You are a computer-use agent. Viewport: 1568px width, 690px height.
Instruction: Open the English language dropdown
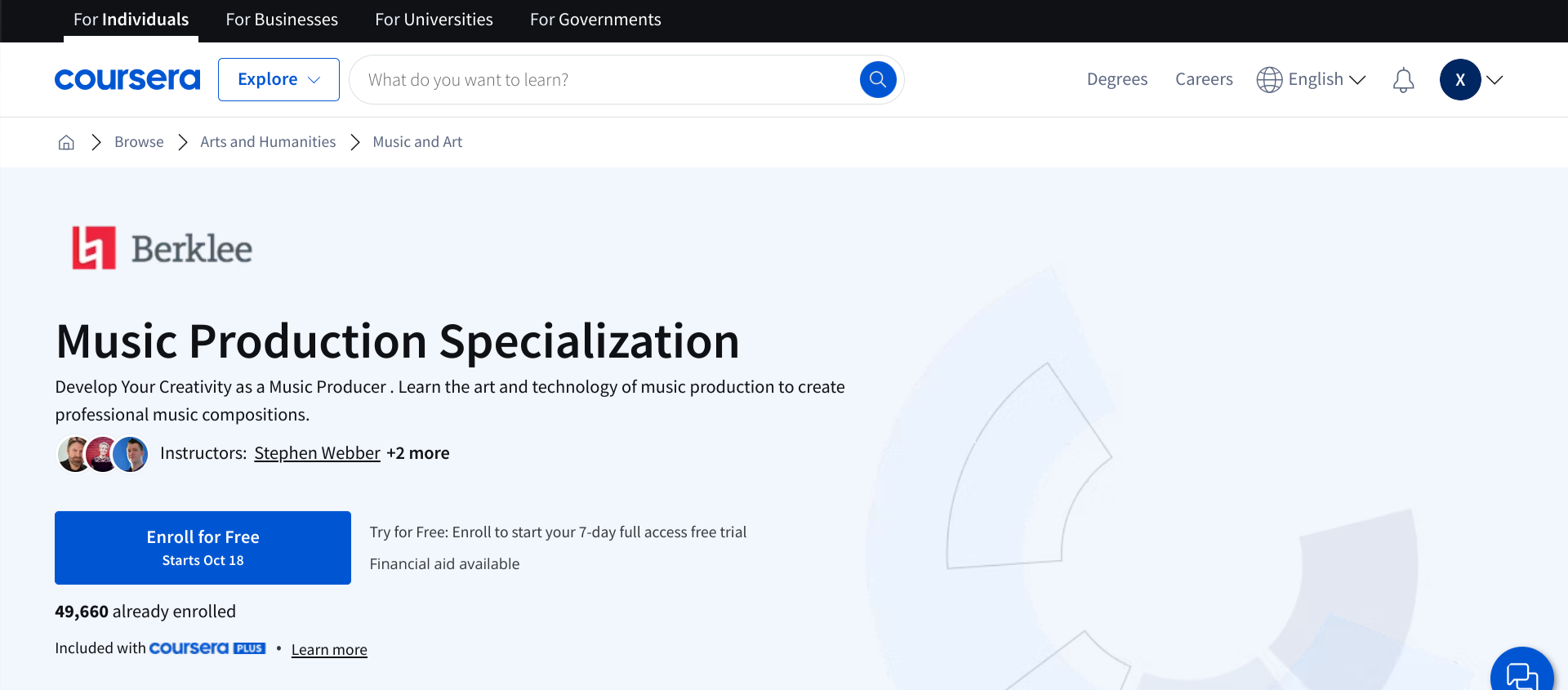tap(1326, 79)
